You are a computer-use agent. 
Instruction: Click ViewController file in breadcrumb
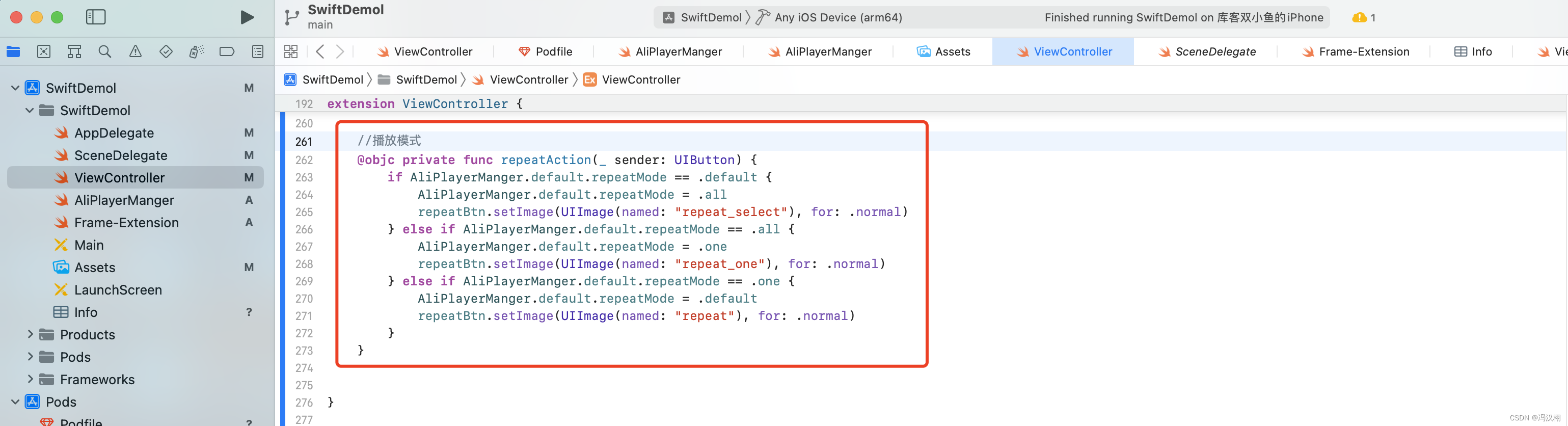tap(521, 79)
